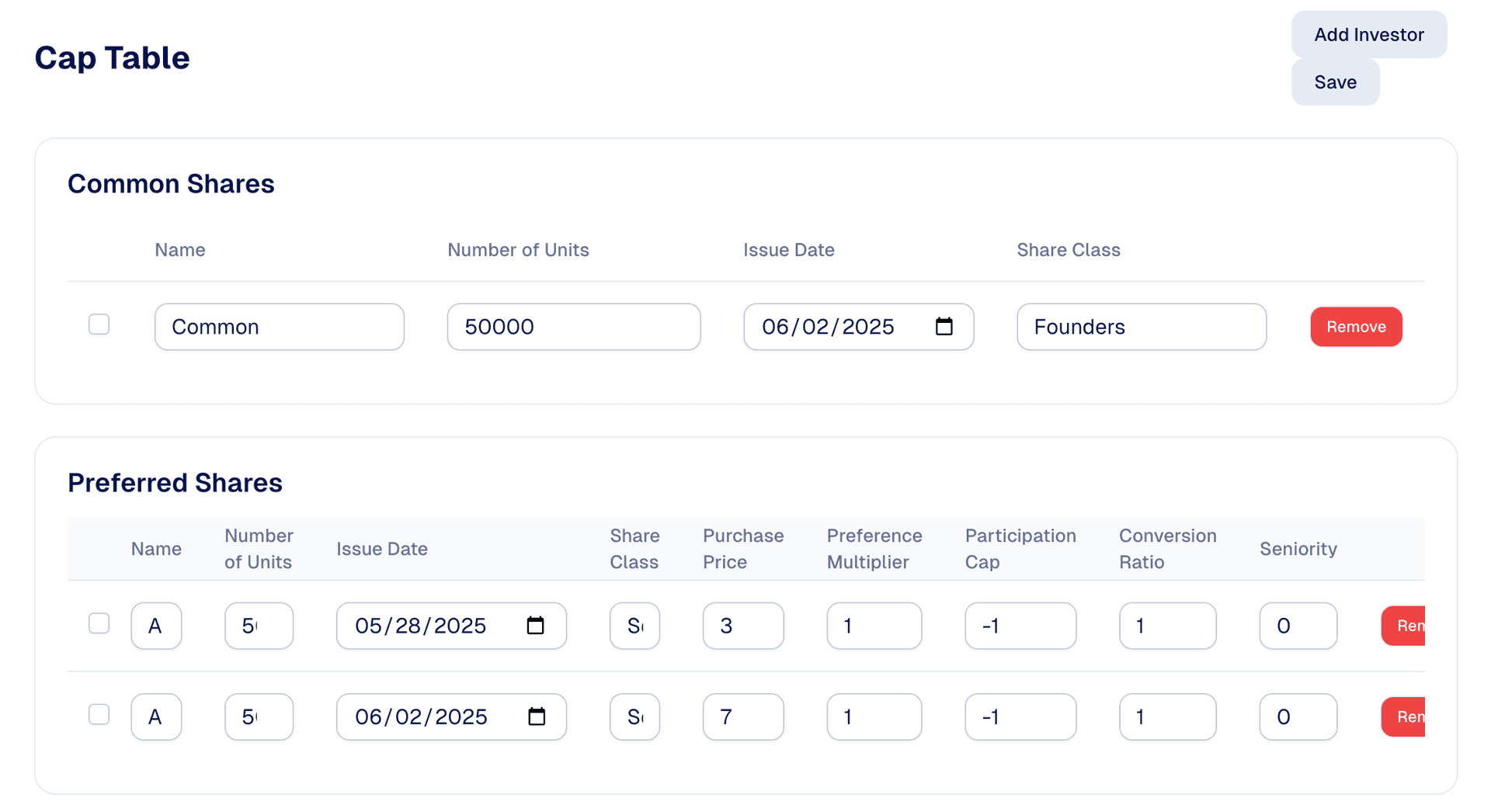This screenshot has height=812, width=1491.
Task: Edit second row participation cap field
Action: click(1020, 717)
